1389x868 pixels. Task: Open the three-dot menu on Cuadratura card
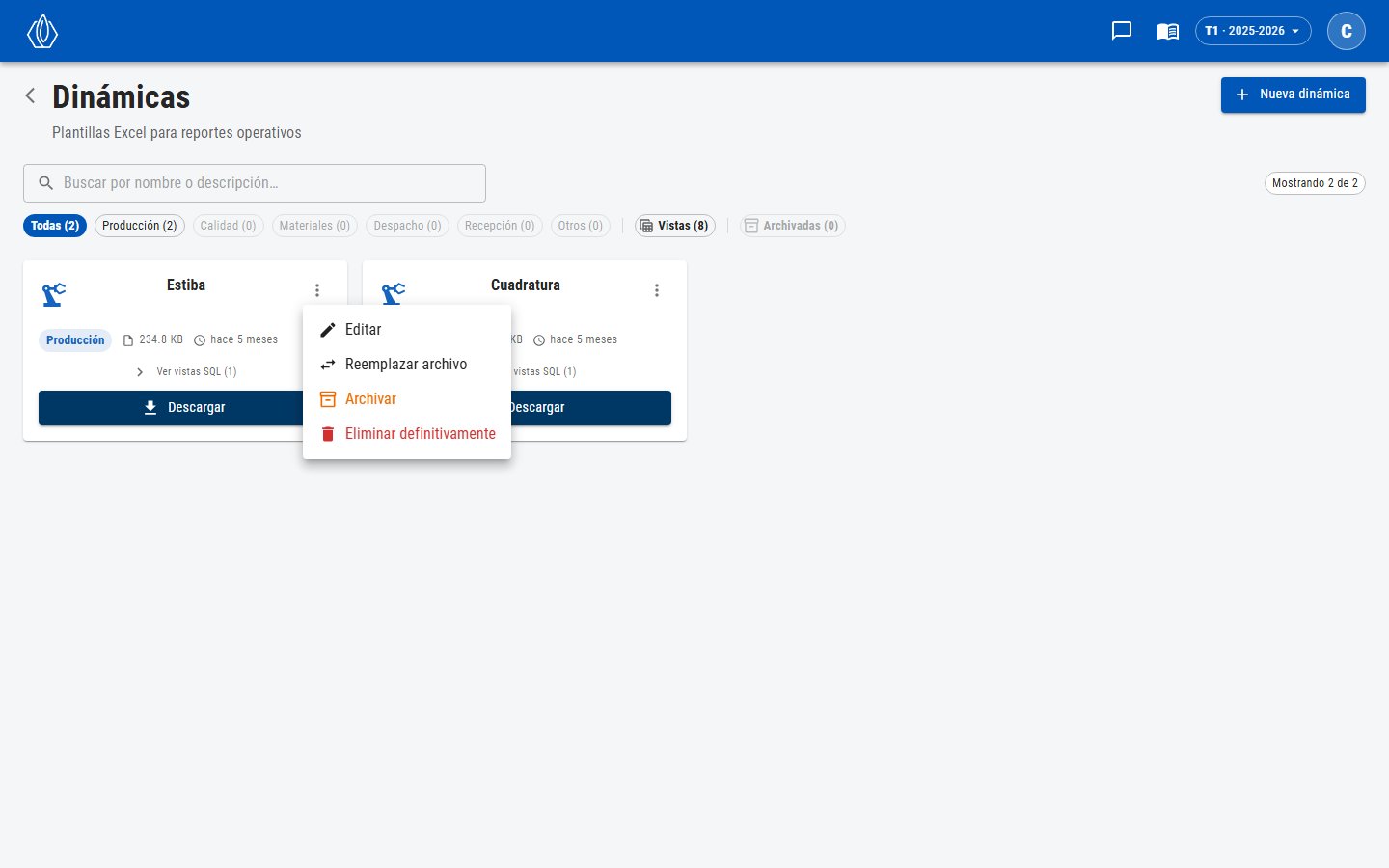tap(657, 290)
